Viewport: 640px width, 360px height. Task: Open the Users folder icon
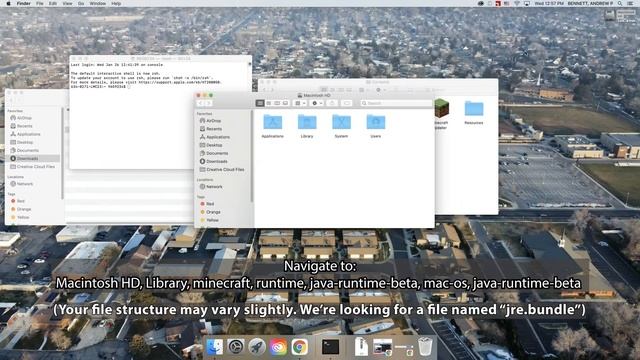click(x=376, y=122)
